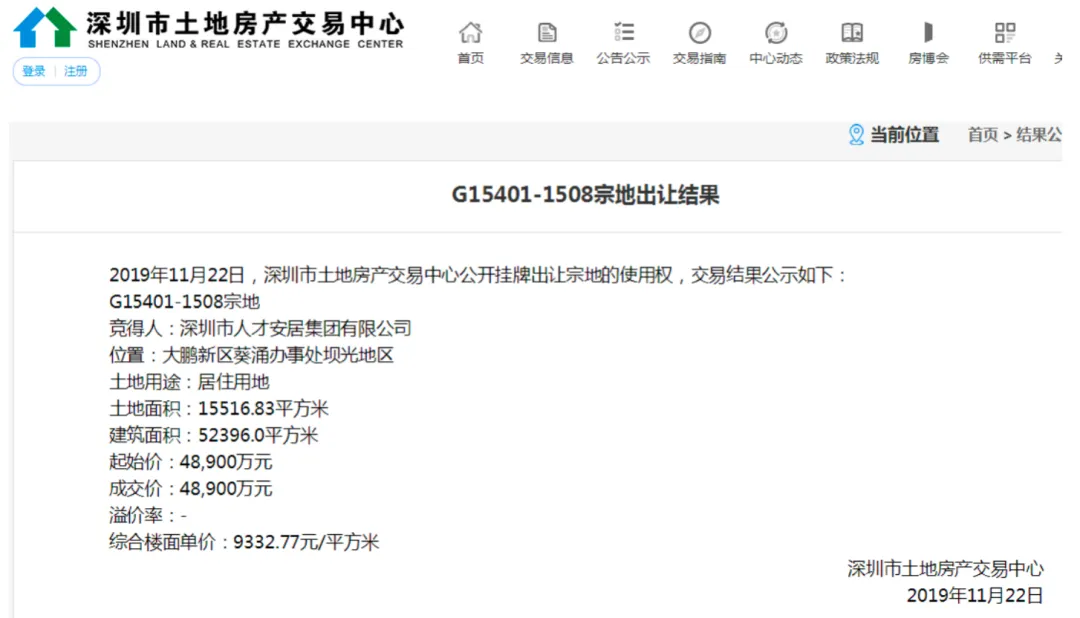The height and width of the screenshot is (618, 1080).
Task: Click the home icon above 首页
Action: coord(471,32)
